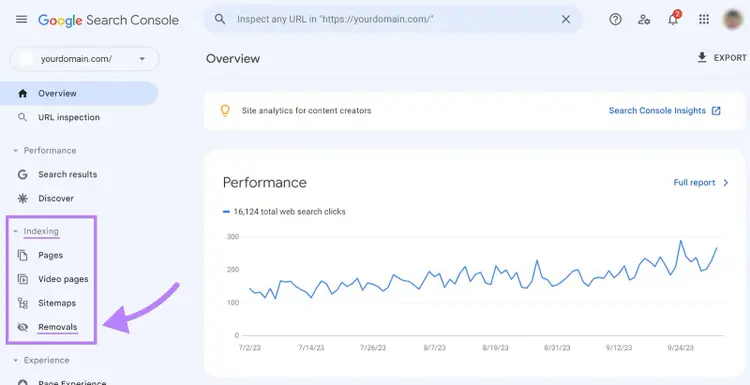Click the URL inspection magnifier icon
The width and height of the screenshot is (750, 385).
click(22, 117)
